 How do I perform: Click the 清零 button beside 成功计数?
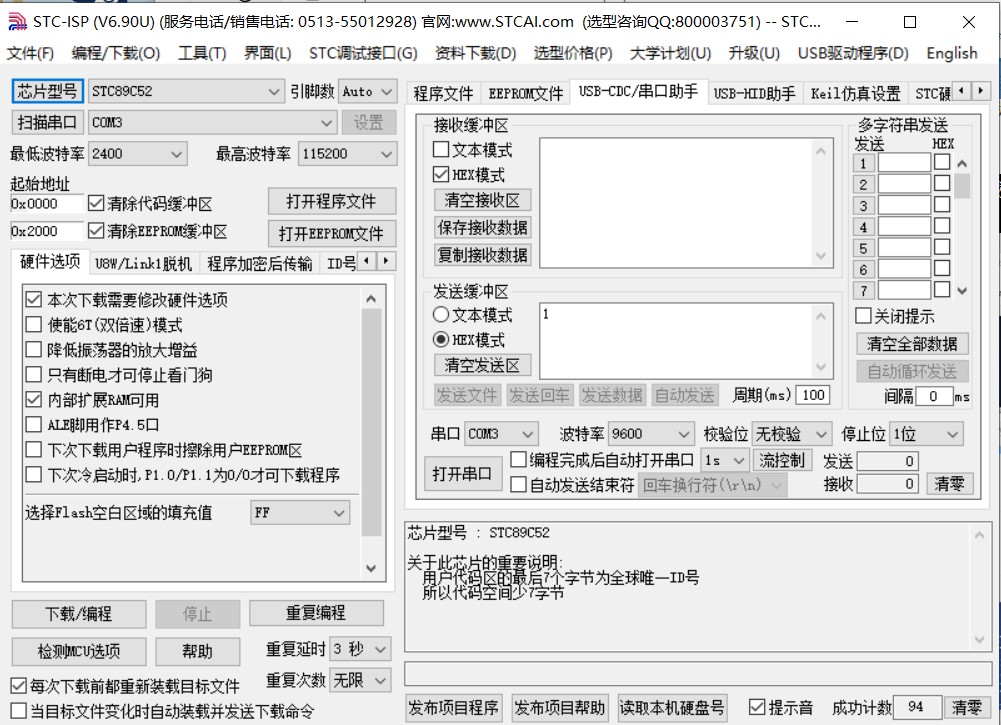tap(967, 707)
